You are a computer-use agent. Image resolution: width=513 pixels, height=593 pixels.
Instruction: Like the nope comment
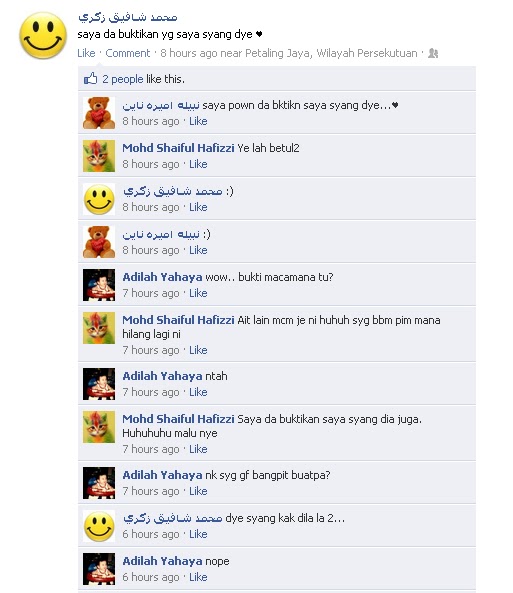(198, 577)
